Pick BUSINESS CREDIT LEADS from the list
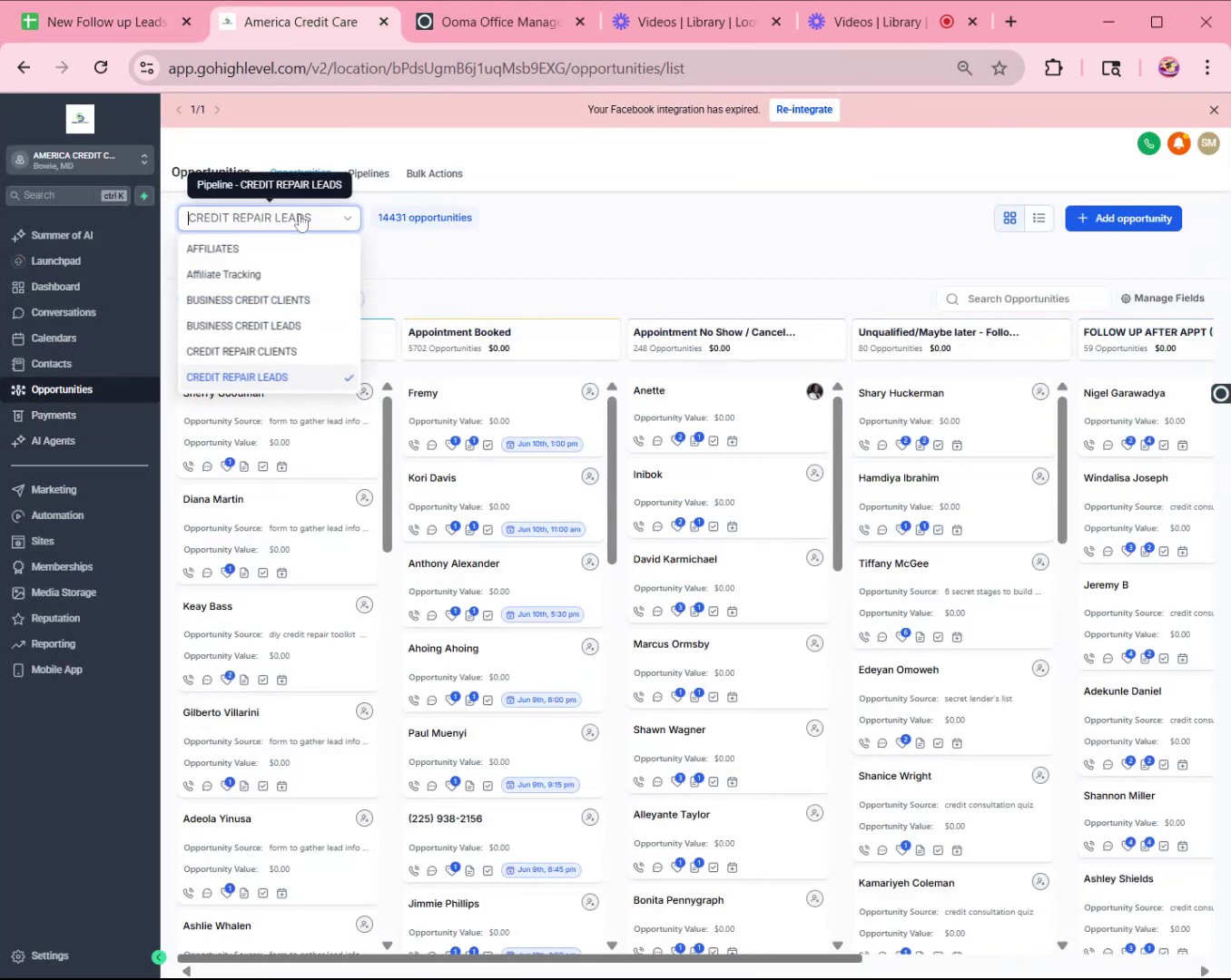 coord(269,326)
